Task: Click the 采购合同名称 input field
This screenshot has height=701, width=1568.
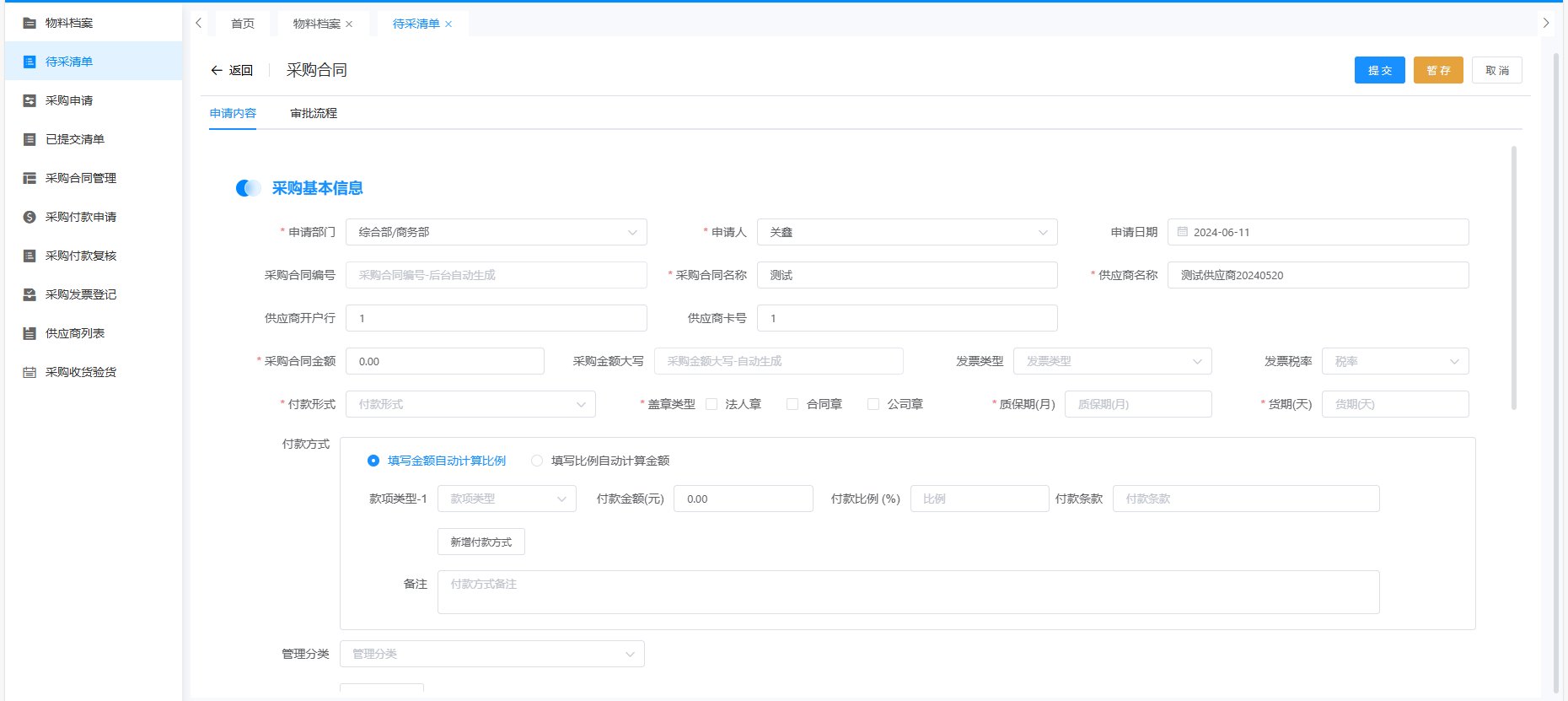Action: coord(906,275)
